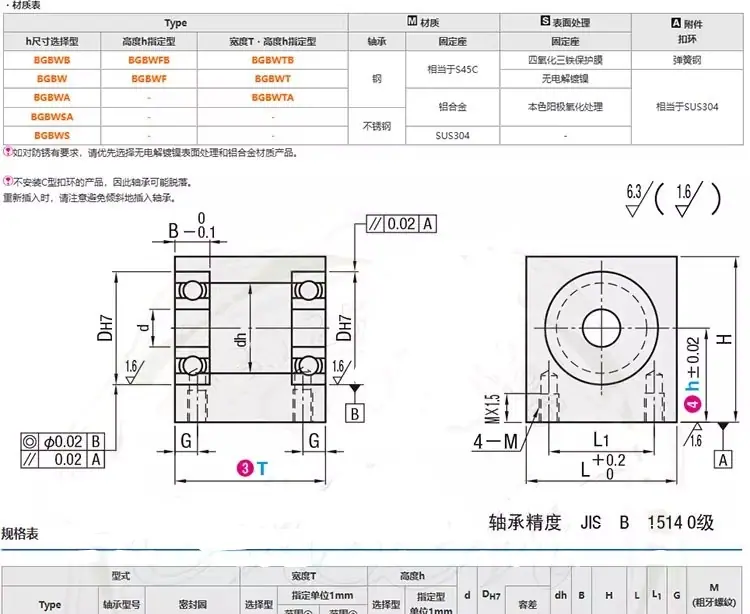
Task: Select the BGBWSA type link
Action: pyautogui.click(x=52, y=117)
